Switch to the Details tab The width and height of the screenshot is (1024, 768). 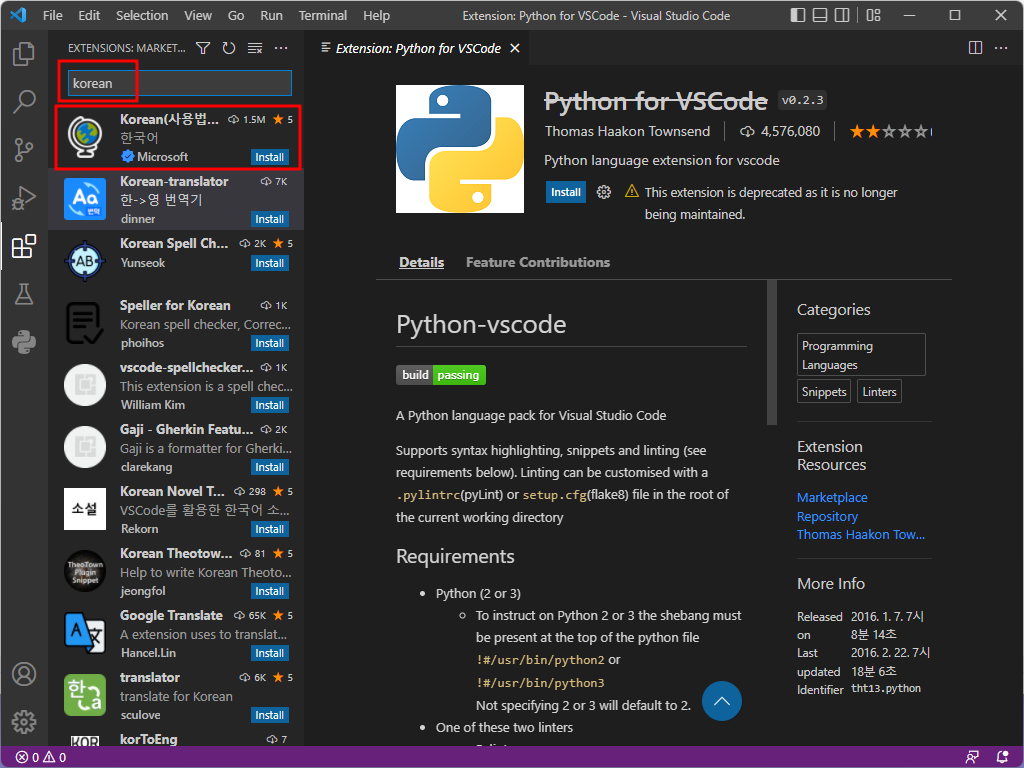[421, 263]
